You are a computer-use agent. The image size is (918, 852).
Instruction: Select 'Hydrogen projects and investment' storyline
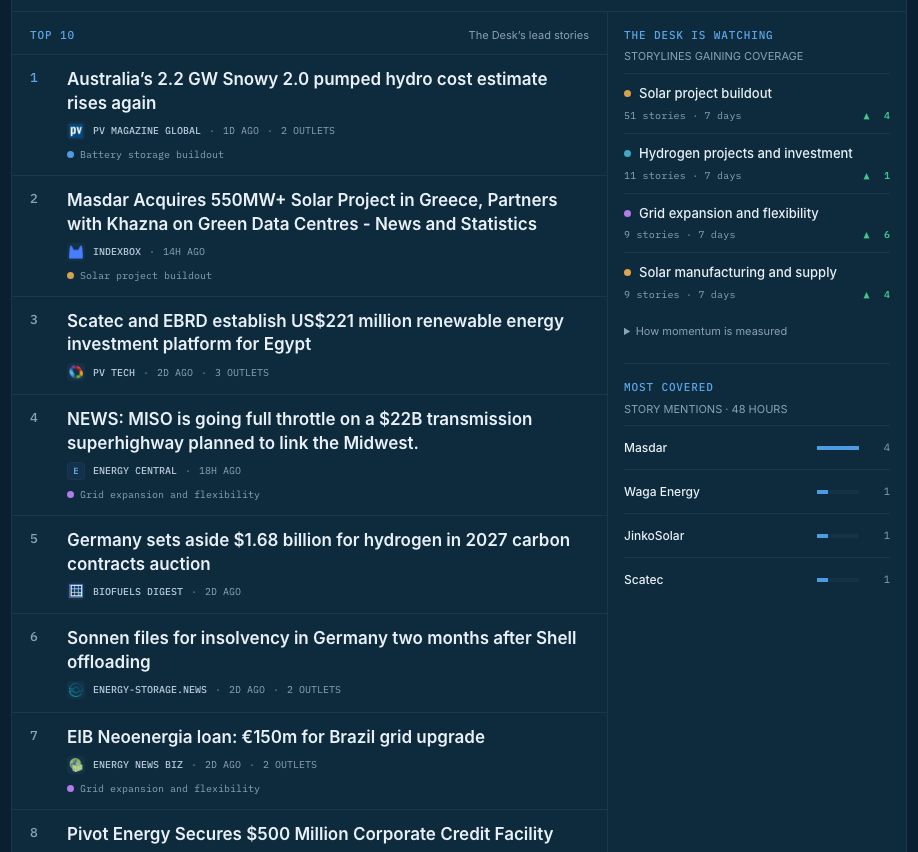click(745, 153)
